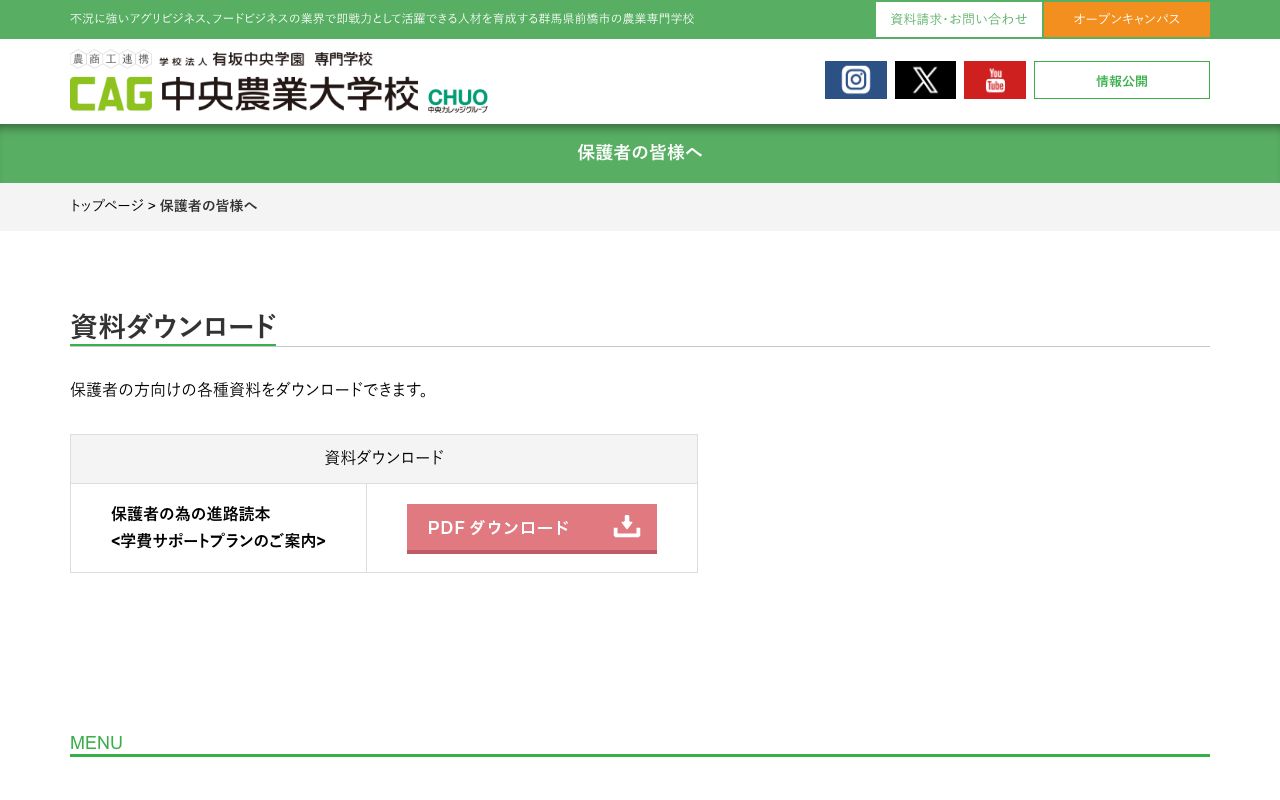Navigate to トップページ via the breadcrumb

(x=106, y=206)
